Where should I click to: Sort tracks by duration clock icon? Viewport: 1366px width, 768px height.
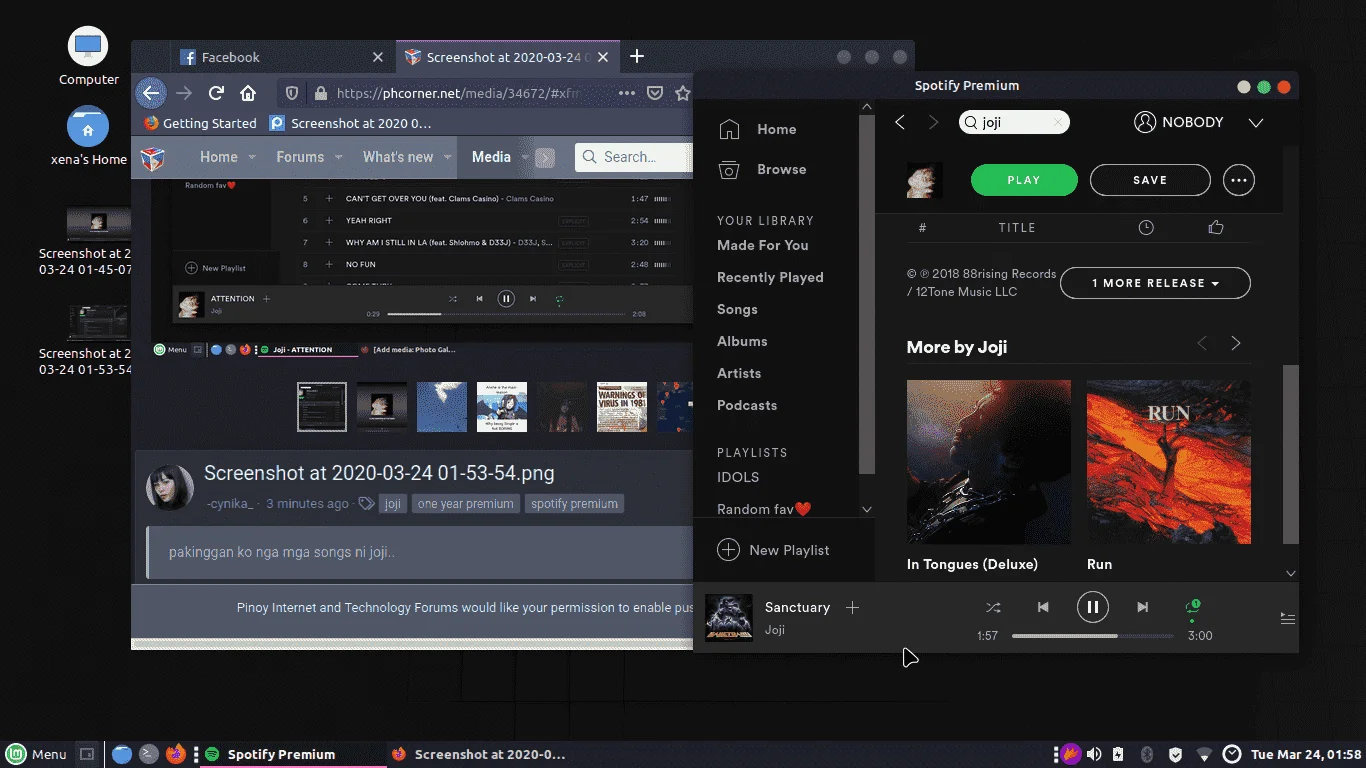pyautogui.click(x=1146, y=228)
